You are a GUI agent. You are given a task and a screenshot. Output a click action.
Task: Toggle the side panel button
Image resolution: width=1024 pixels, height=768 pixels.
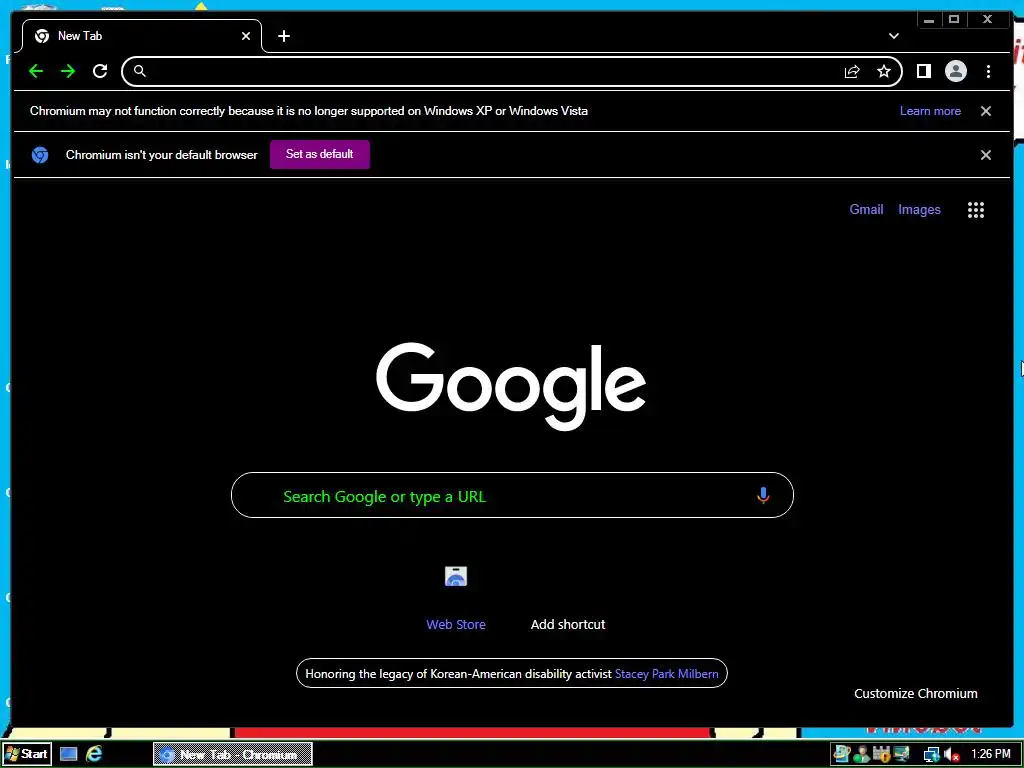(x=923, y=71)
